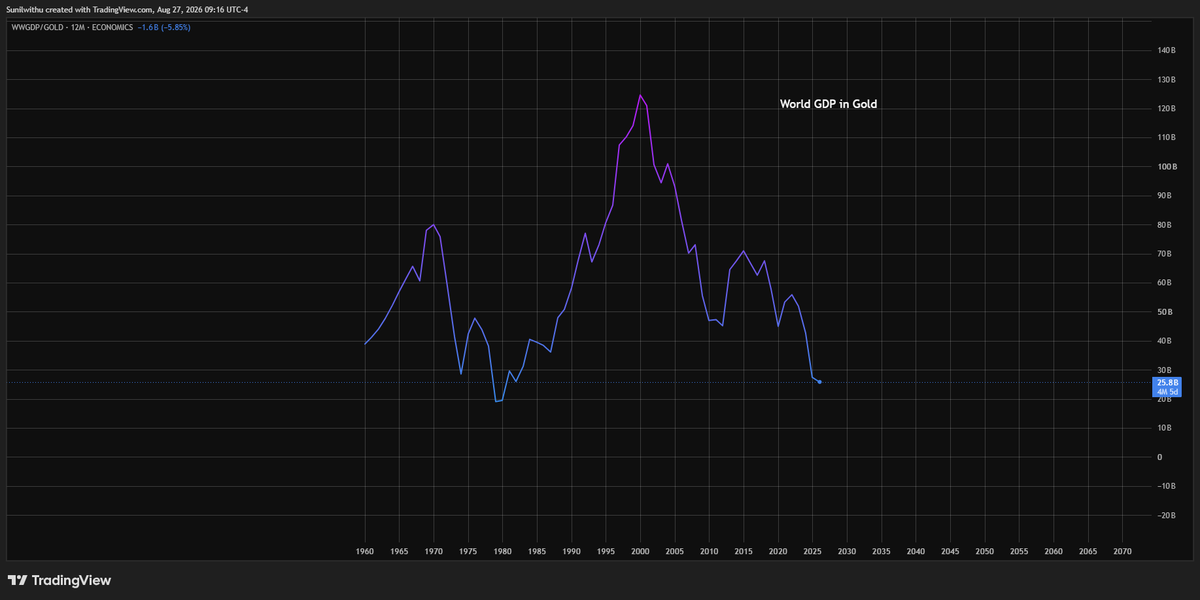Click the 110 B price axis label
The image size is (1200, 600).
(x=1166, y=137)
